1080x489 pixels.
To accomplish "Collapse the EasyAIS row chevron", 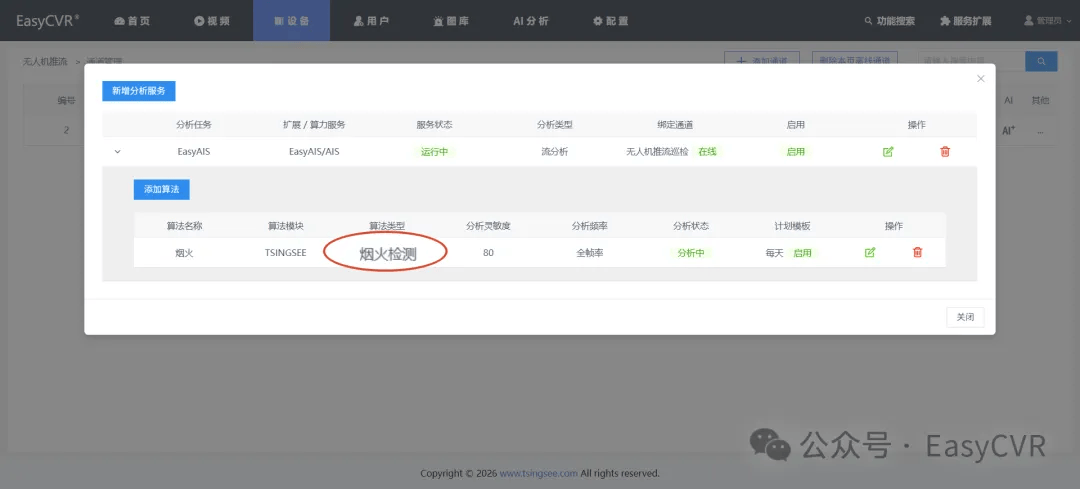I will point(117,152).
